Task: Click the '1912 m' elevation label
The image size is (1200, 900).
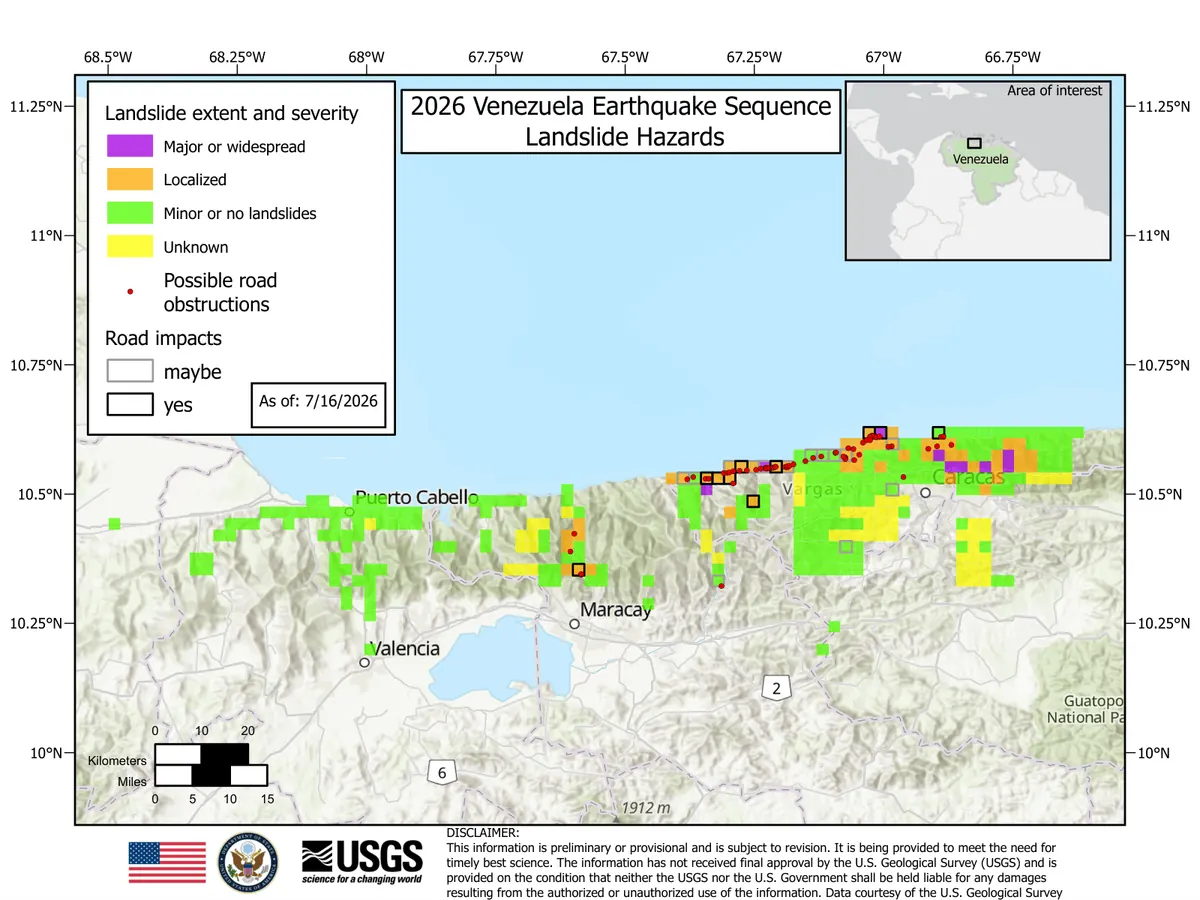Action: 645,807
